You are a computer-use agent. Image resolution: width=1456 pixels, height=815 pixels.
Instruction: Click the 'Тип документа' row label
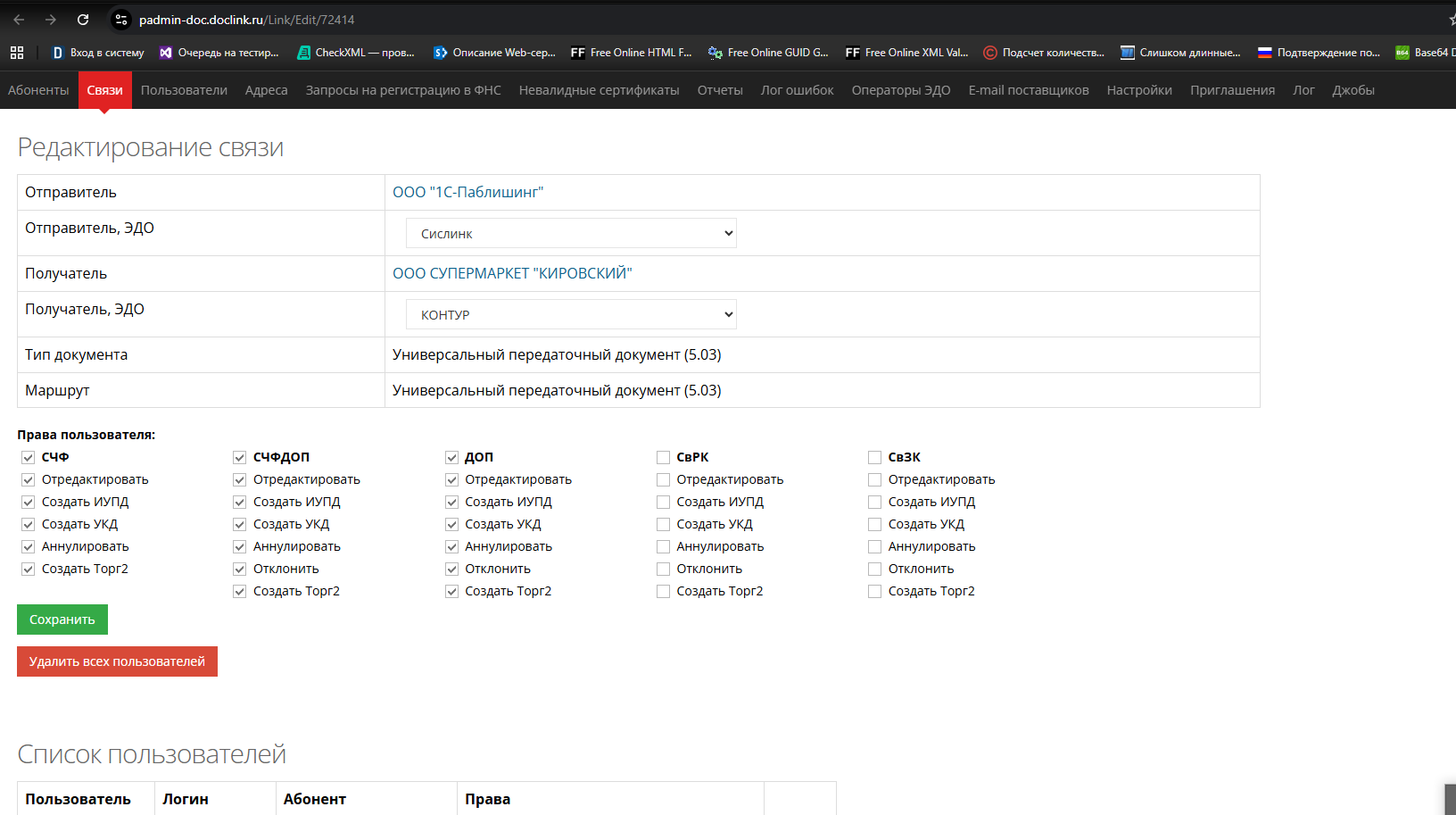(77, 354)
